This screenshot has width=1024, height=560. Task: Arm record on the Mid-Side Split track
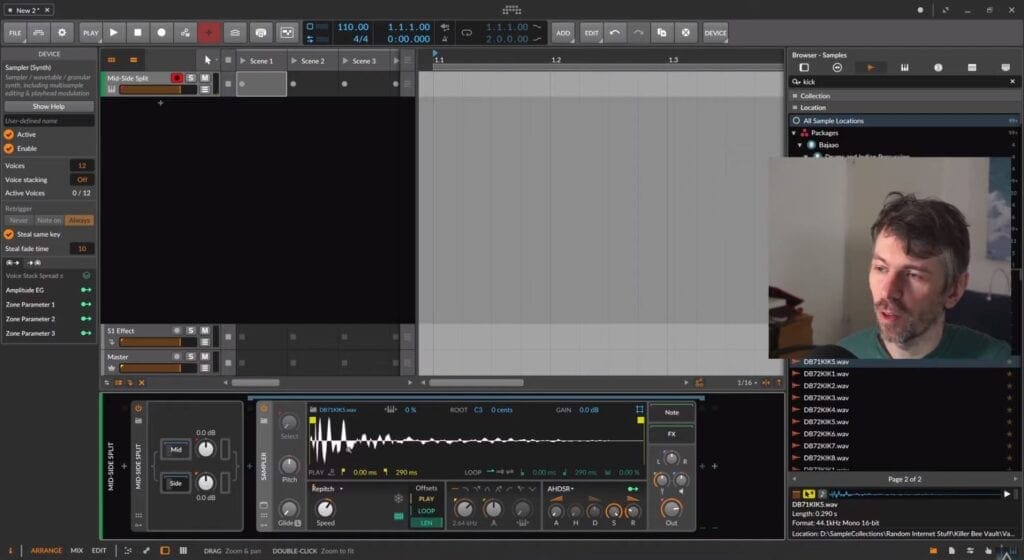coord(176,78)
